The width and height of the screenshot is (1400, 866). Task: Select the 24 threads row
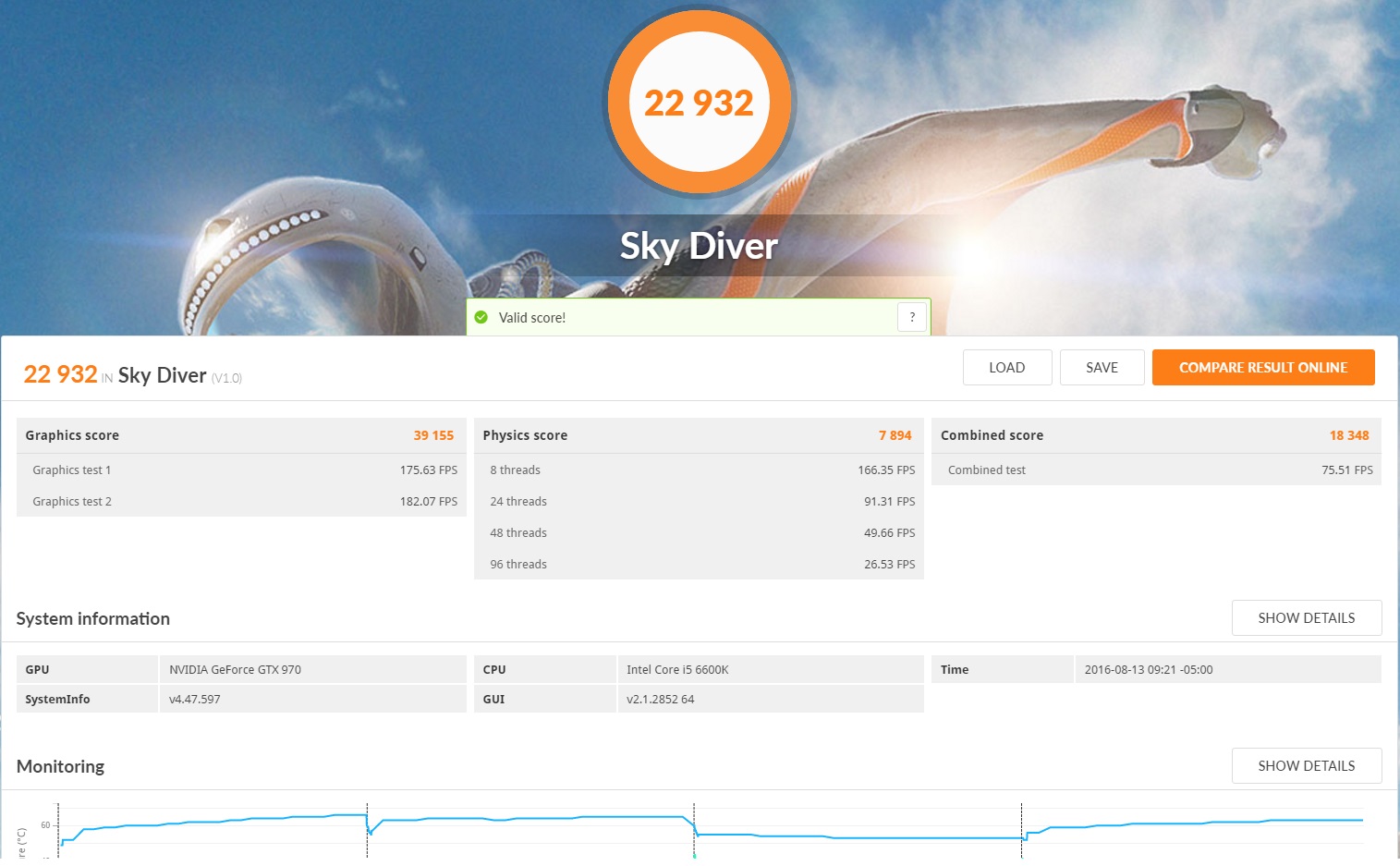click(699, 501)
